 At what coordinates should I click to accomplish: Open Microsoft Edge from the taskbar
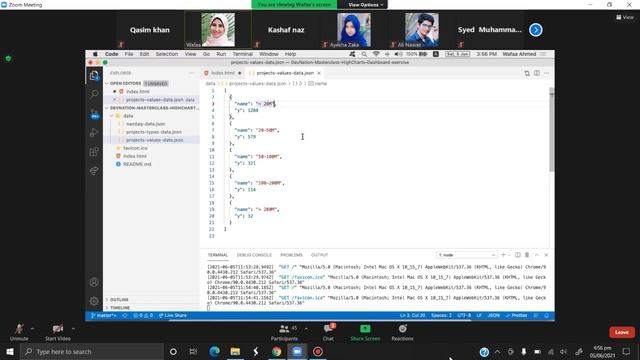pos(214,351)
